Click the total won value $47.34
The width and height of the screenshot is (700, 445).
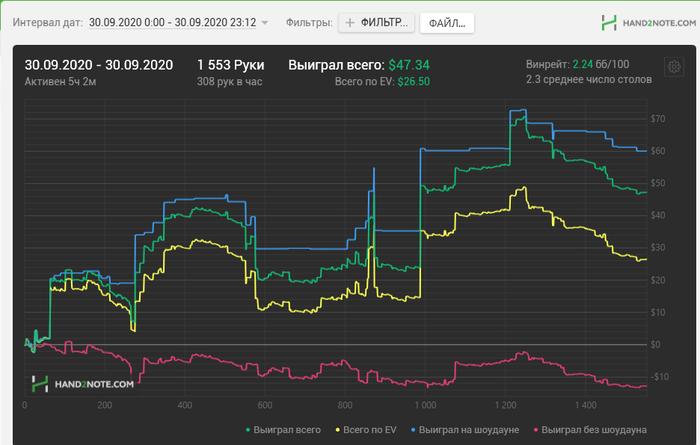pyautogui.click(x=409, y=65)
